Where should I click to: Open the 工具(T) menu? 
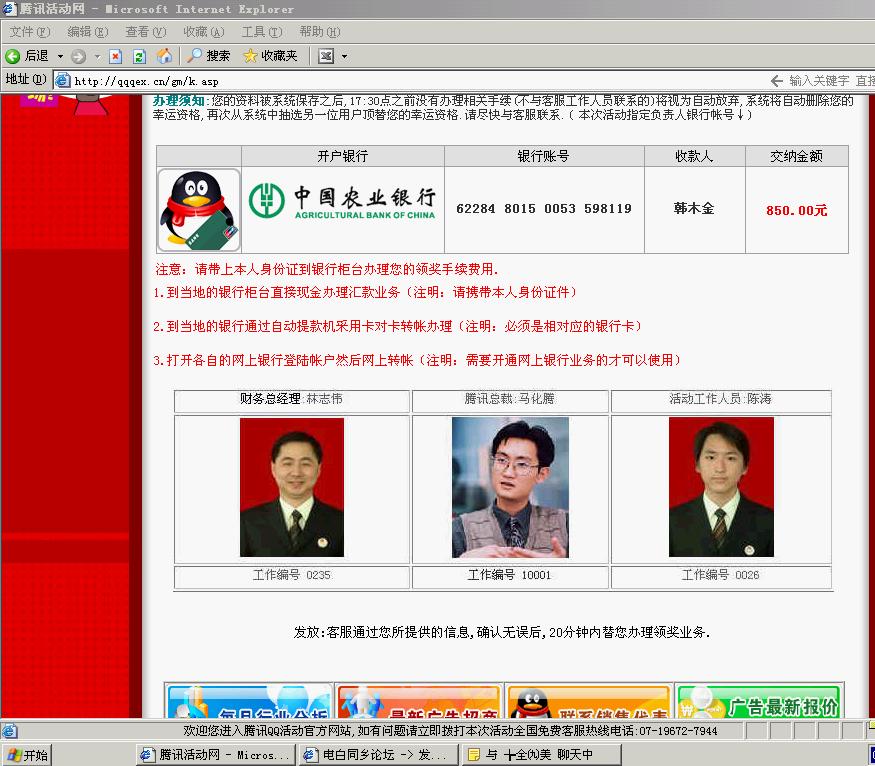[261, 32]
